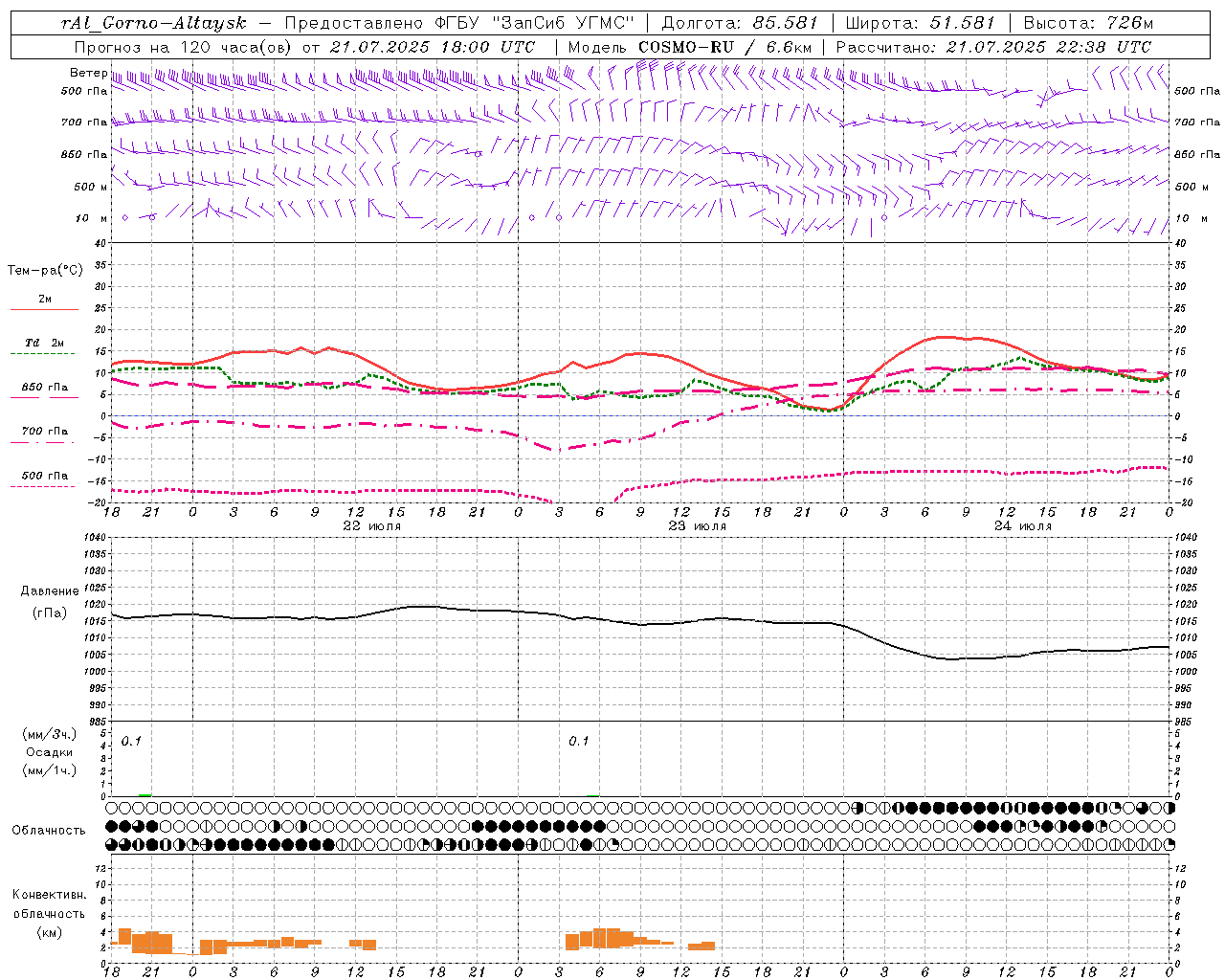Viewport: 1225px width, 980px height.
Task: Click the left 500 м wind level label
Action: (x=91, y=187)
